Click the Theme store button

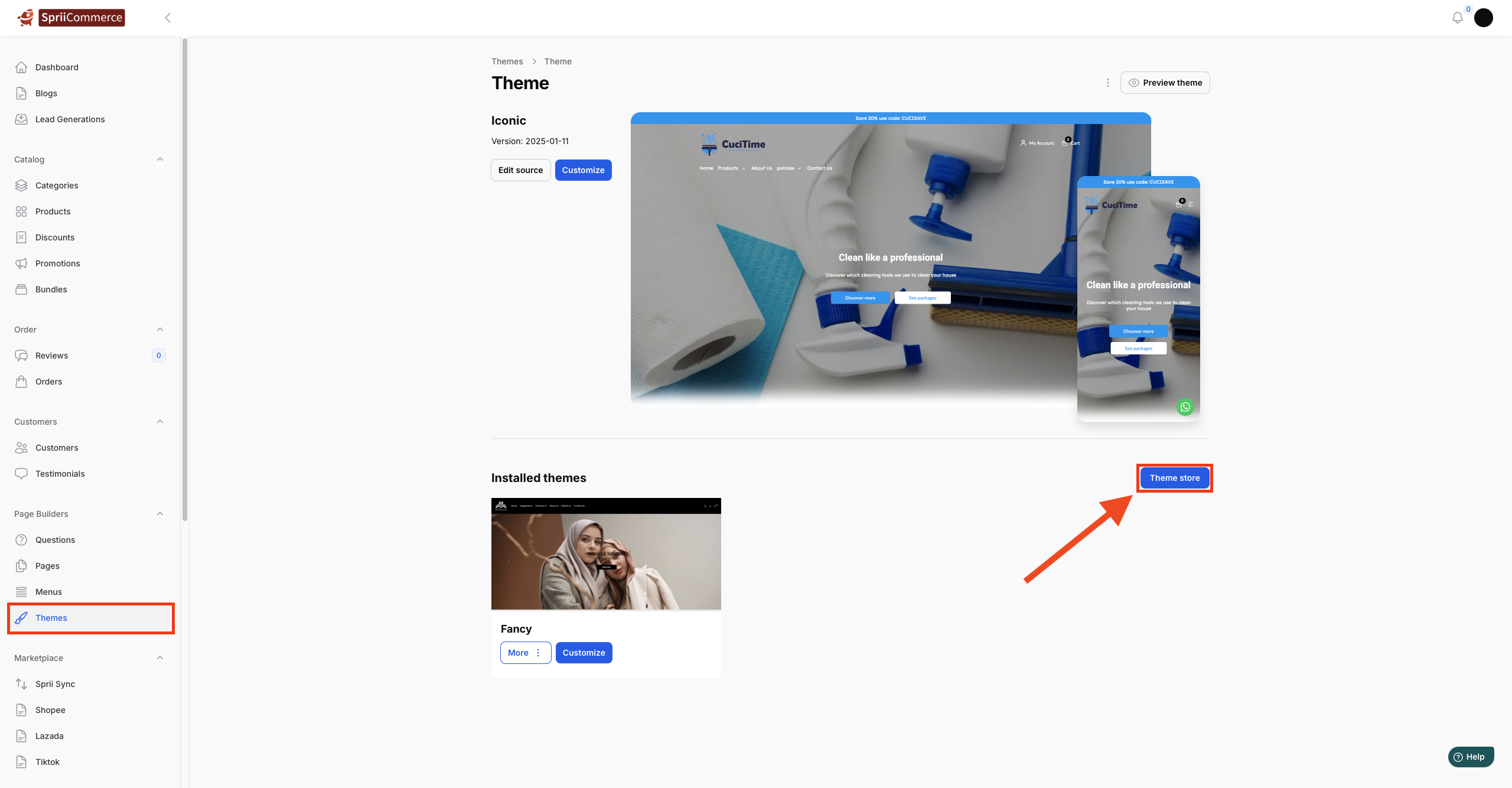pyautogui.click(x=1174, y=478)
